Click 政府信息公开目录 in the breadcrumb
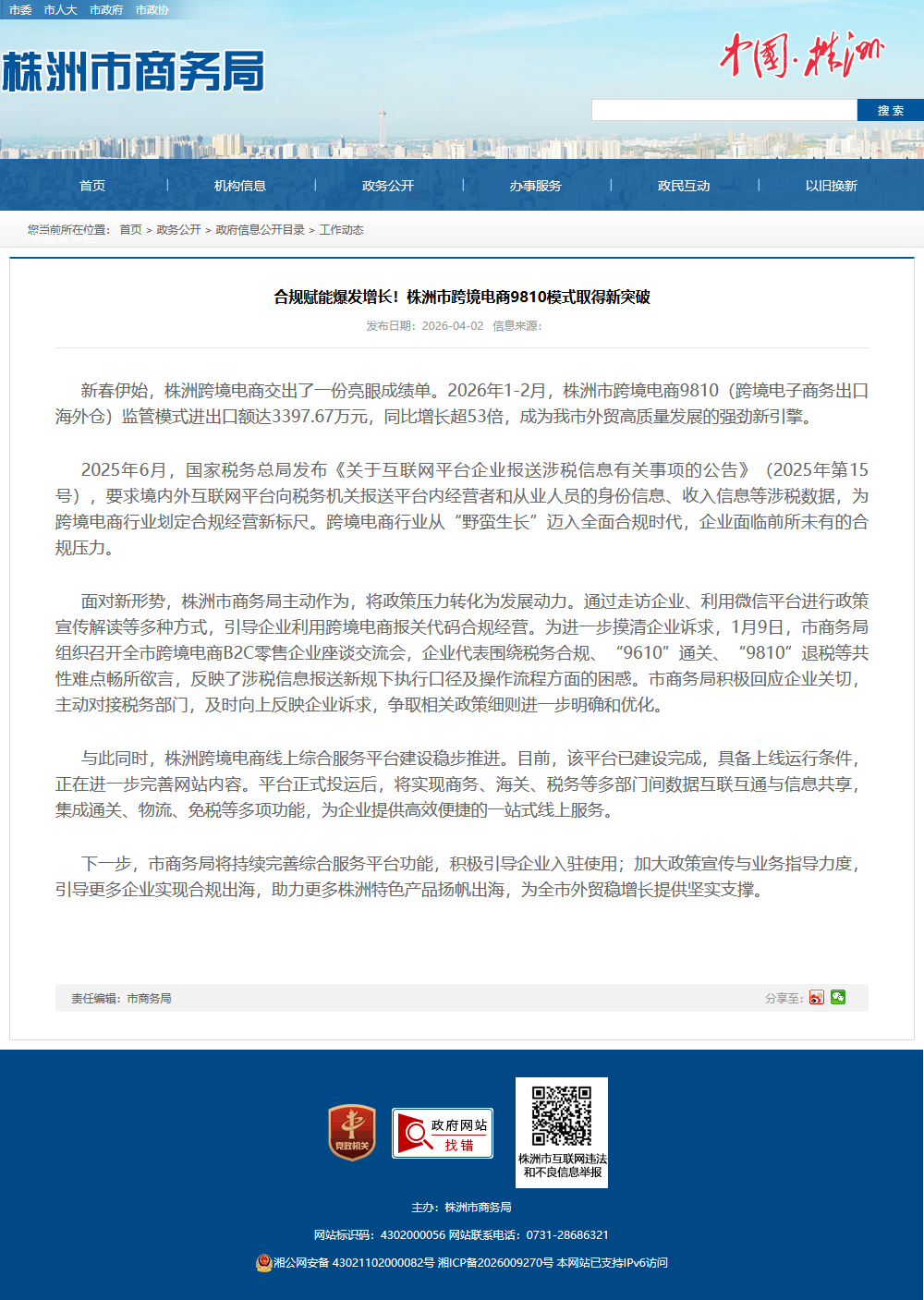Screen dimensions: 924x1300 (x=260, y=230)
